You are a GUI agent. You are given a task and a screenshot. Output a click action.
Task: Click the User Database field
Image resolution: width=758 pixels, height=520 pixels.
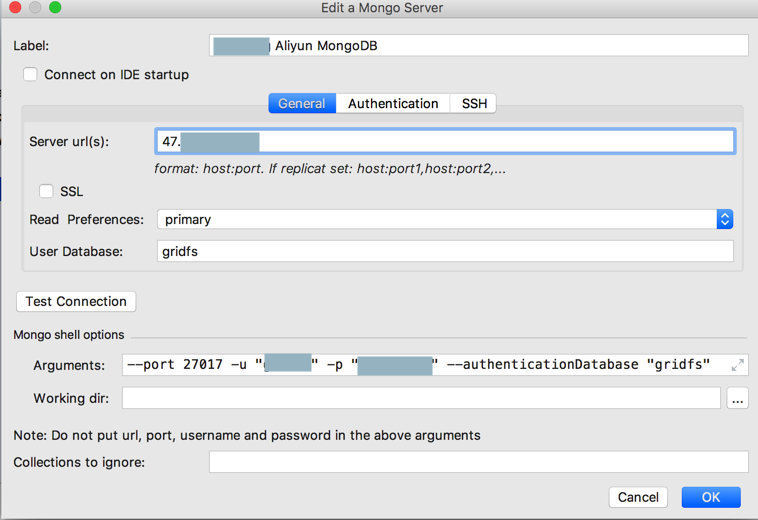click(445, 252)
